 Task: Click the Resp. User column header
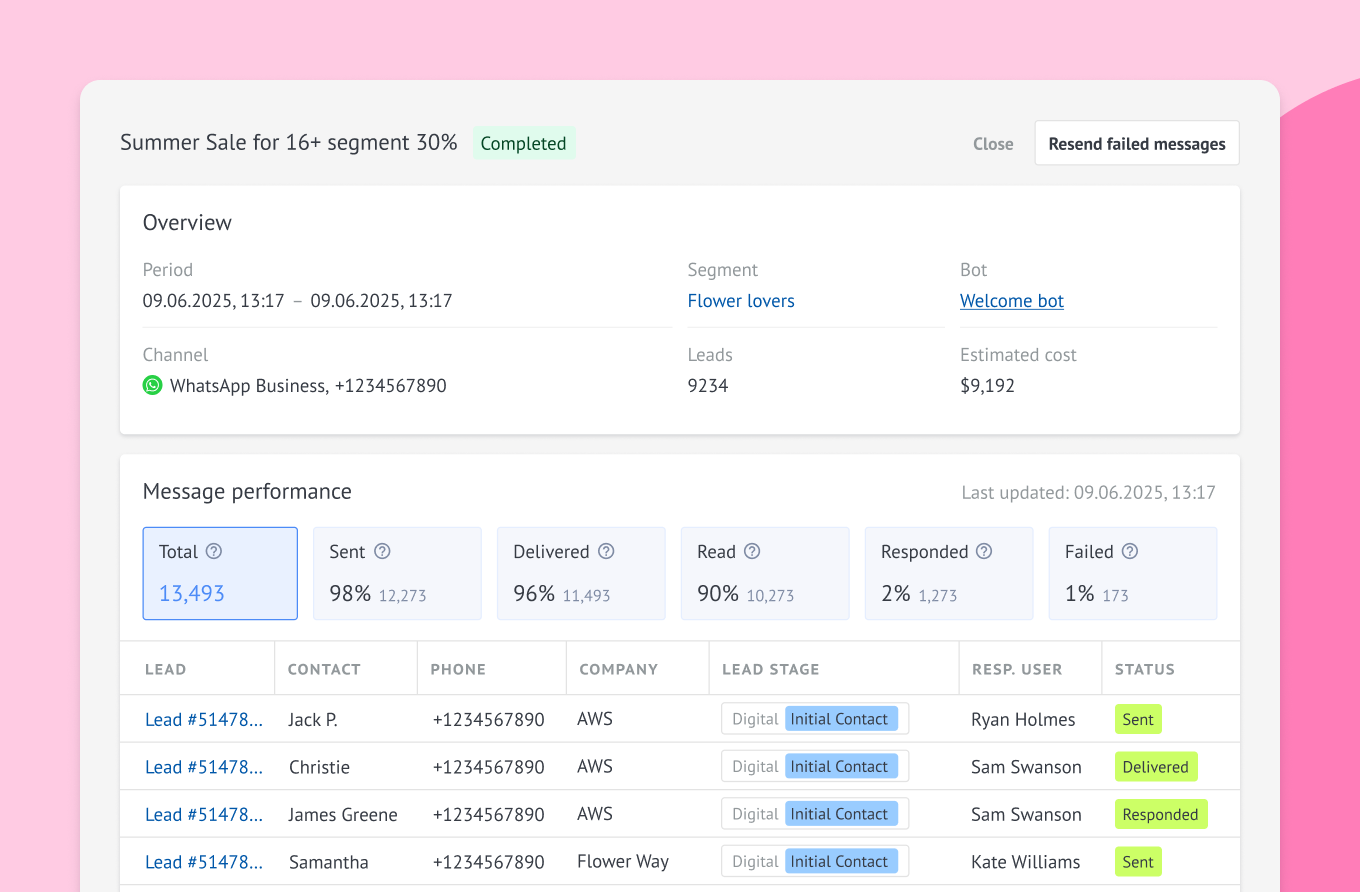1016,669
